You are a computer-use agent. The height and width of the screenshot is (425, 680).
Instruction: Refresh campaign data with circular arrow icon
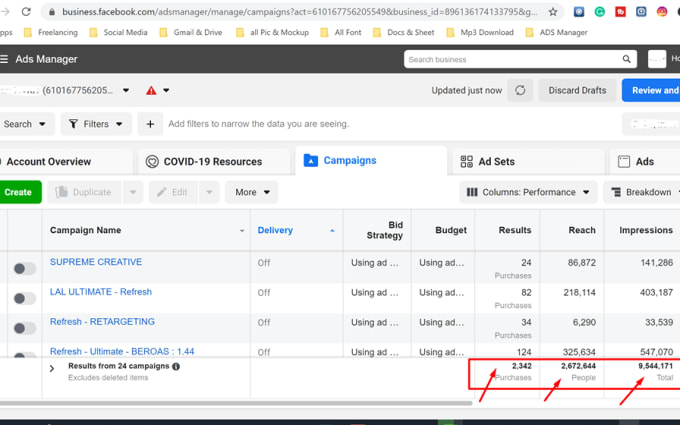click(520, 90)
